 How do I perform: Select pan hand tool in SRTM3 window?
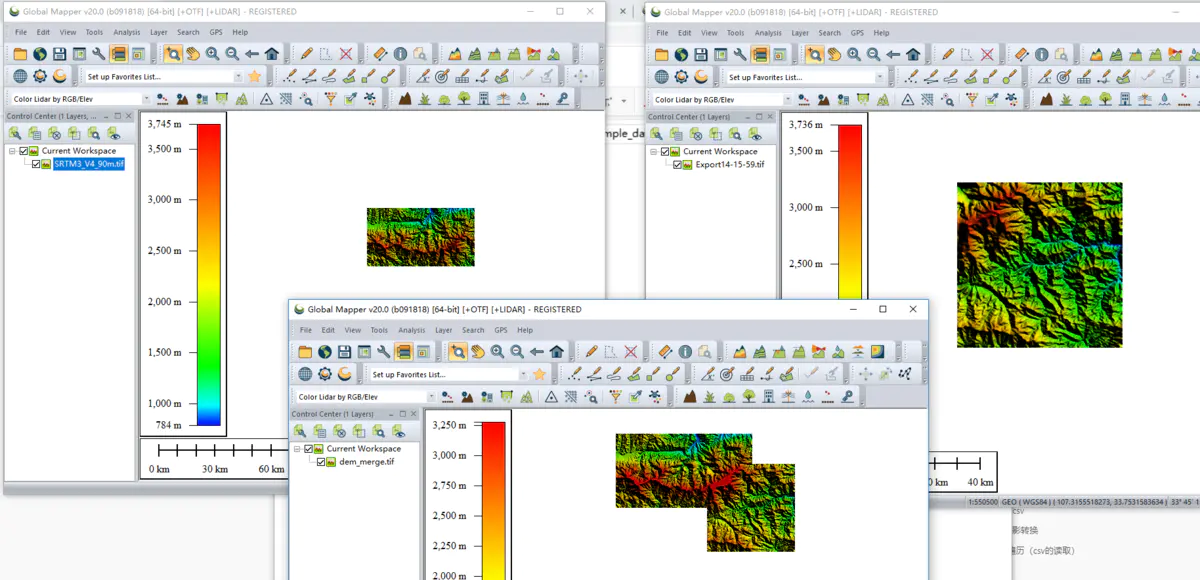point(192,54)
